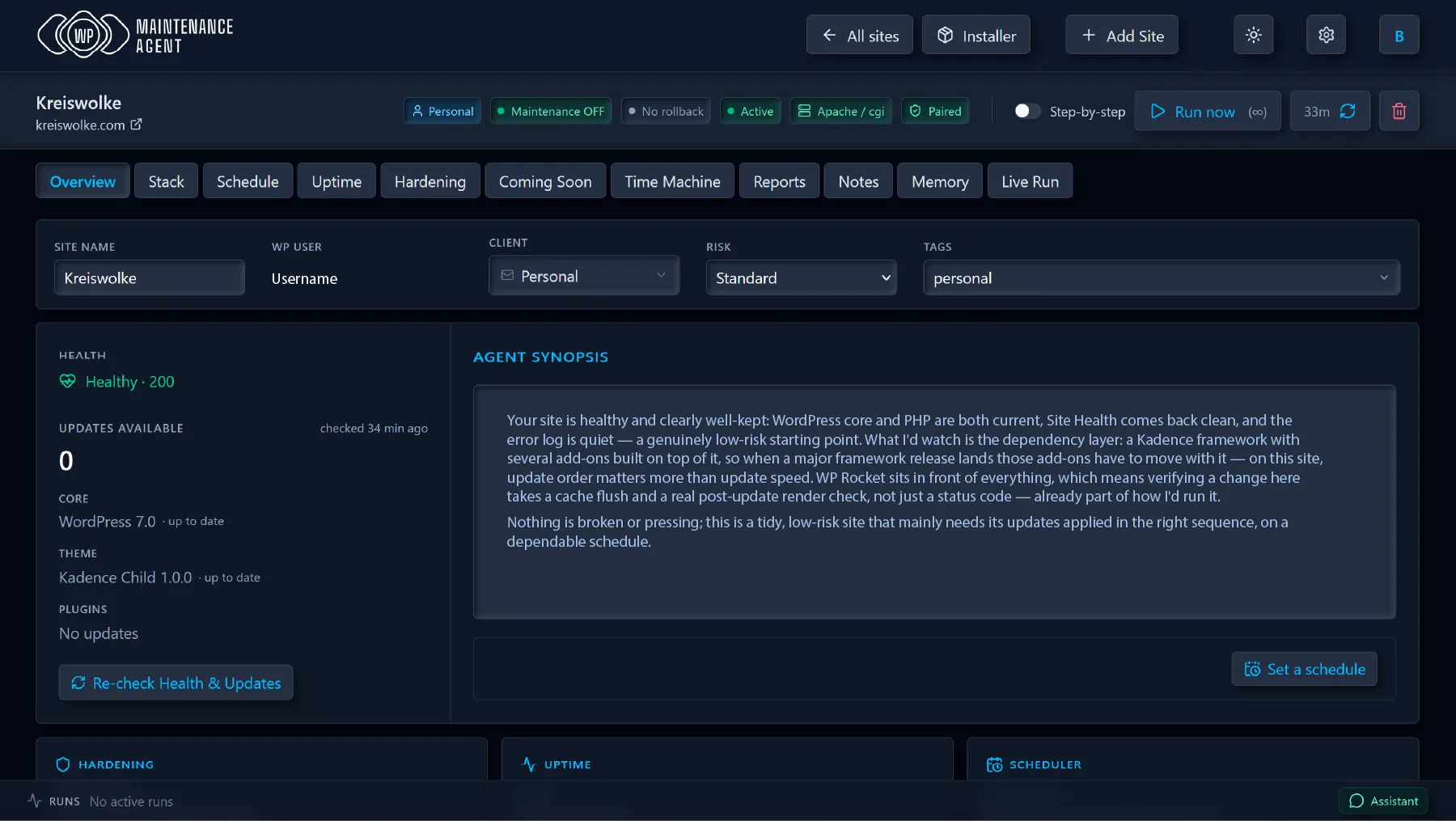
Task: Switch to the Stack tab
Action: tap(166, 181)
